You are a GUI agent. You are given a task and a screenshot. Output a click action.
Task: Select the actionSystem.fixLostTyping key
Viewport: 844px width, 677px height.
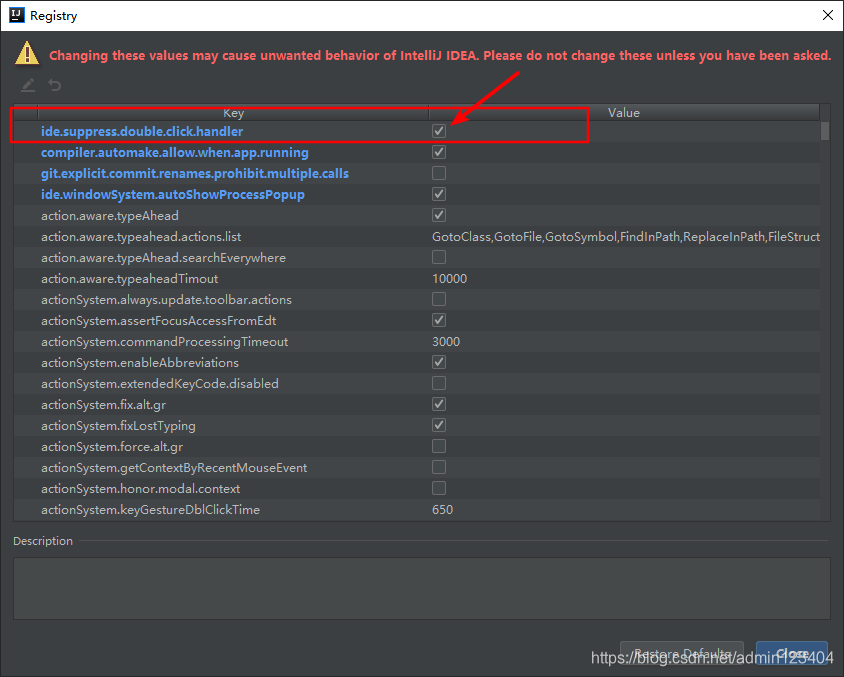tap(118, 425)
